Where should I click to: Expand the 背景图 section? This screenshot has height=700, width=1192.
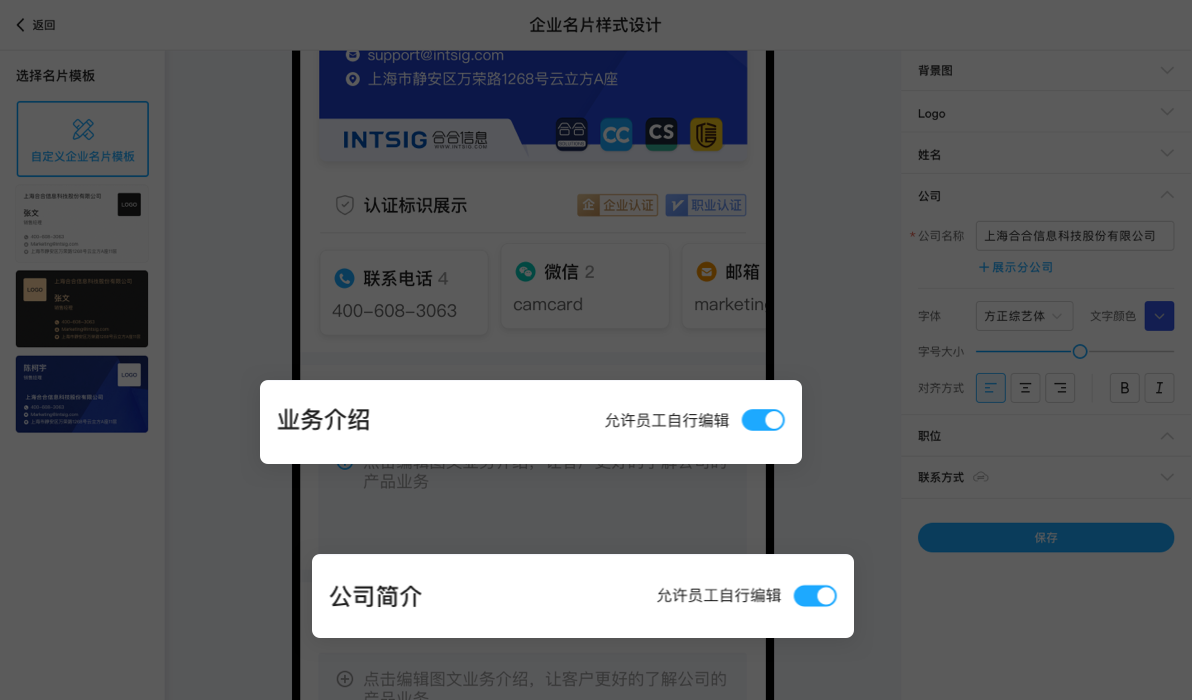point(1046,71)
